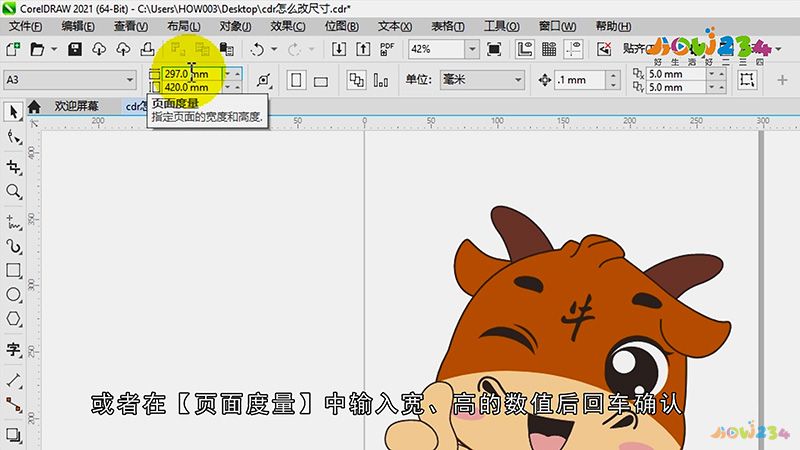This screenshot has height=450, width=800.
Task: Toggle full-screen preview icon
Action: (x=494, y=49)
